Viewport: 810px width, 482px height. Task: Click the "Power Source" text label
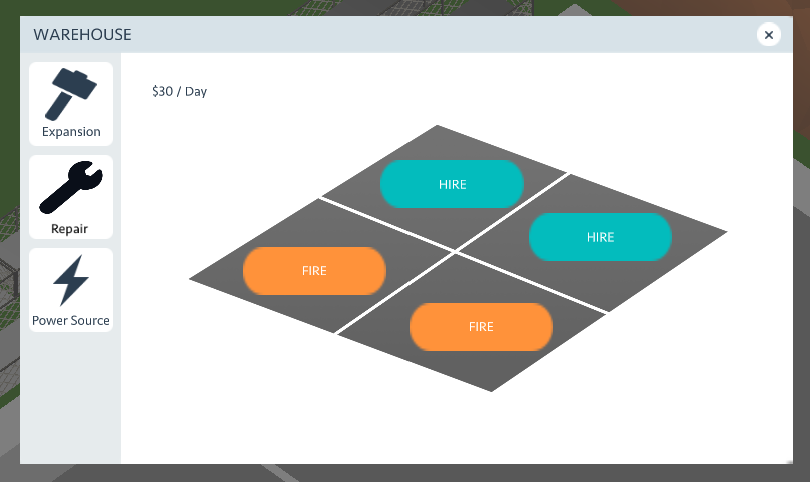coord(71,321)
